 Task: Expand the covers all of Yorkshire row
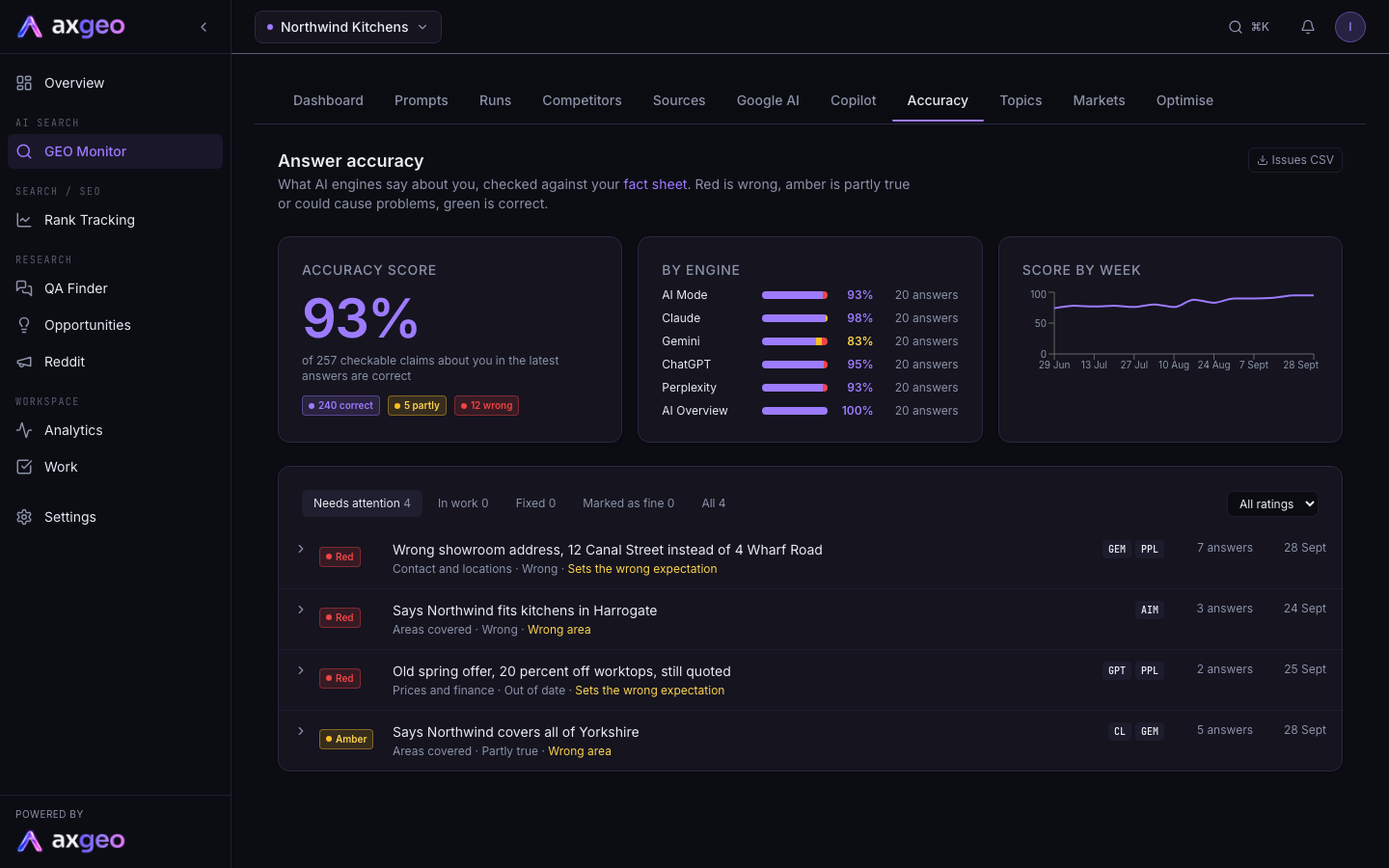301,731
